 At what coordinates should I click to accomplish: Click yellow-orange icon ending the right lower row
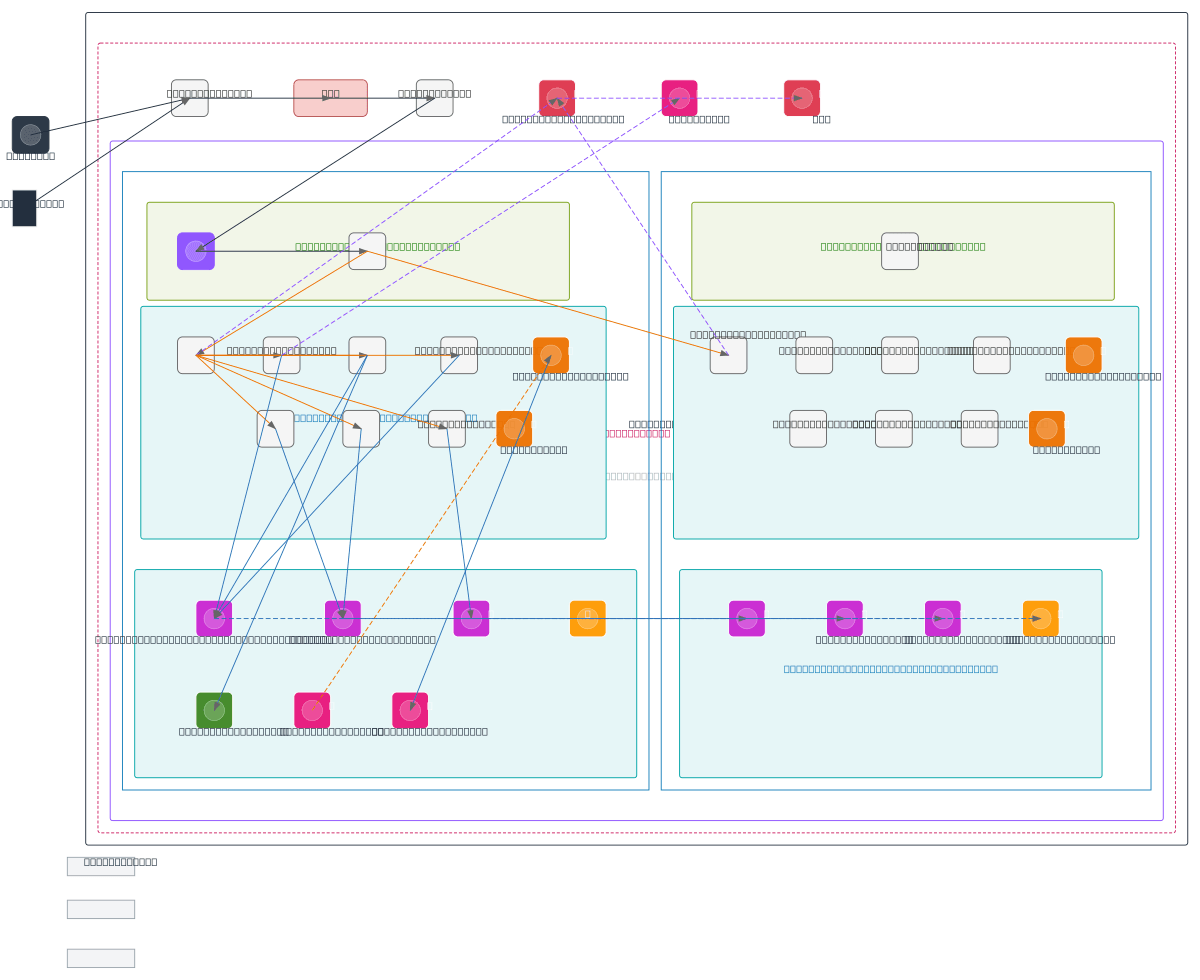[1040, 618]
